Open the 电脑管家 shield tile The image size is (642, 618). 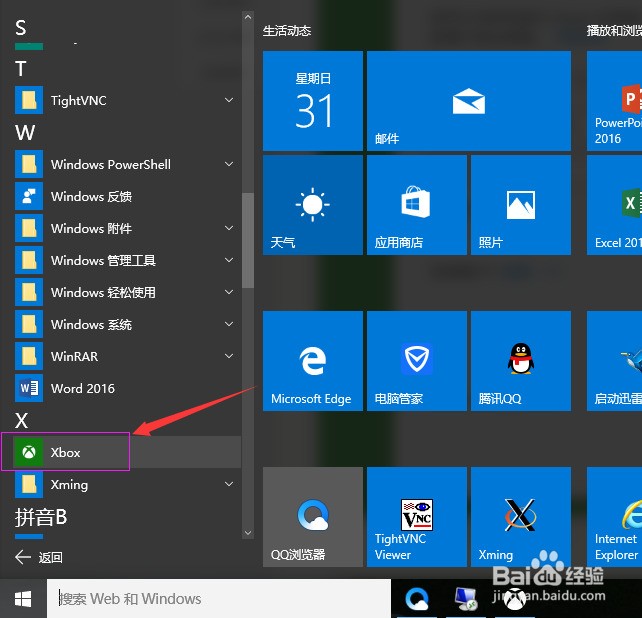[417, 361]
